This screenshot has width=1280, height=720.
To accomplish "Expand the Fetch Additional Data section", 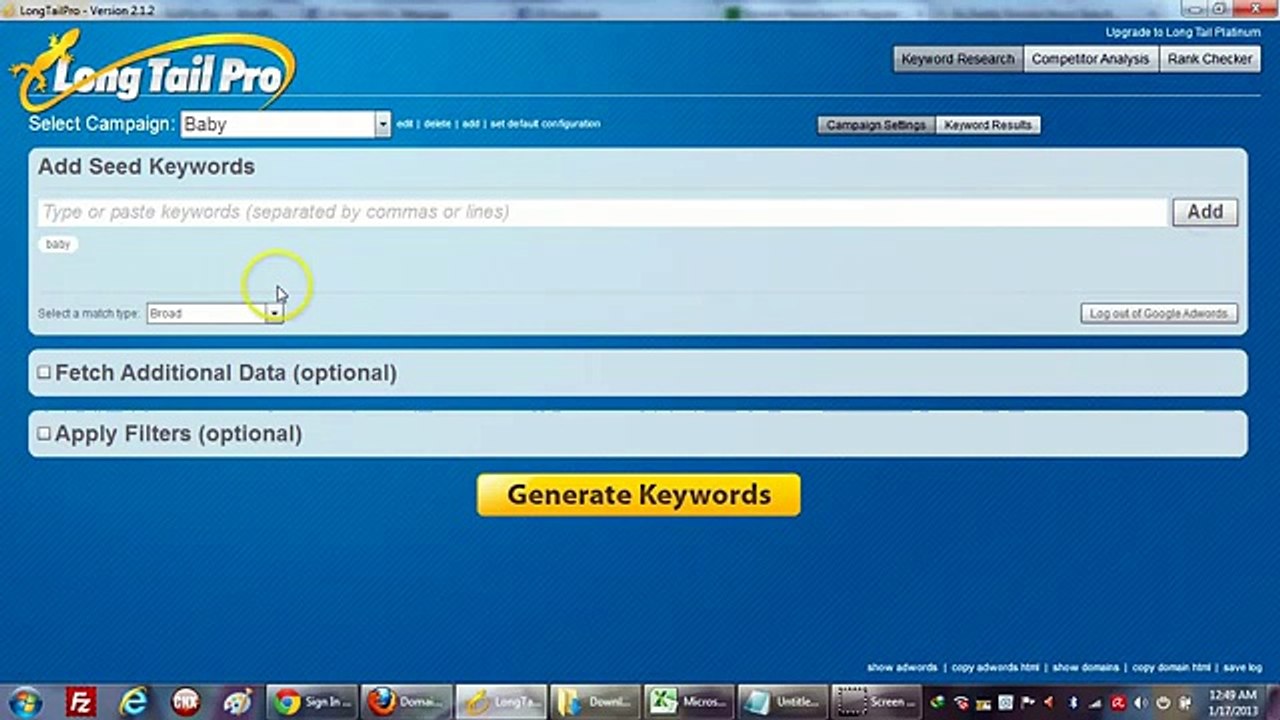I will [x=44, y=372].
